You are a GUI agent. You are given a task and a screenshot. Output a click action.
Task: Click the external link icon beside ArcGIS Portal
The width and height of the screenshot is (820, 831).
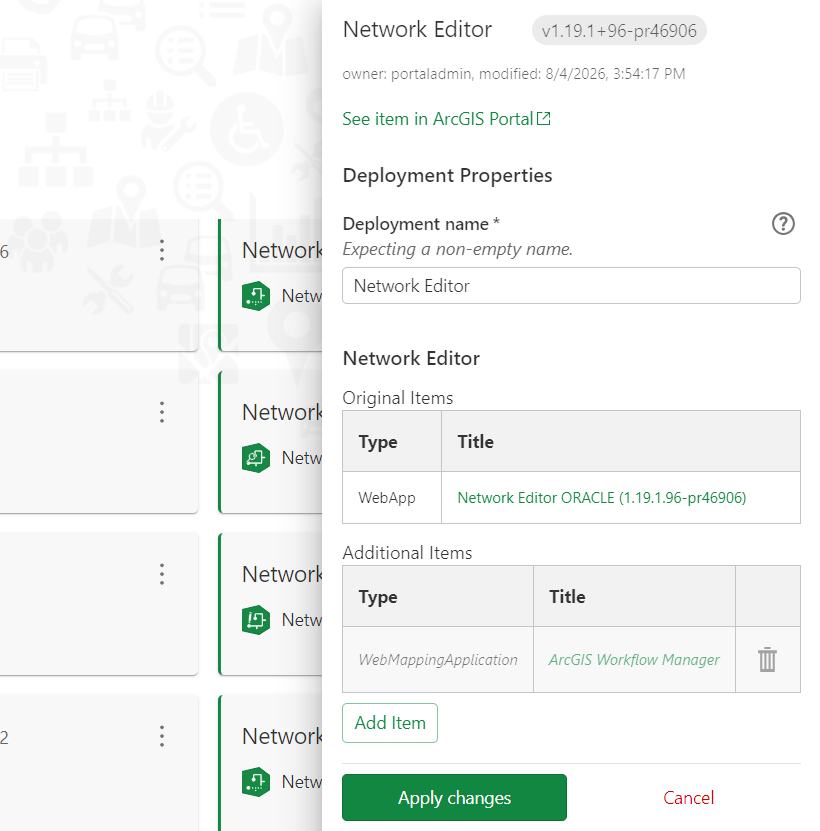click(543, 118)
